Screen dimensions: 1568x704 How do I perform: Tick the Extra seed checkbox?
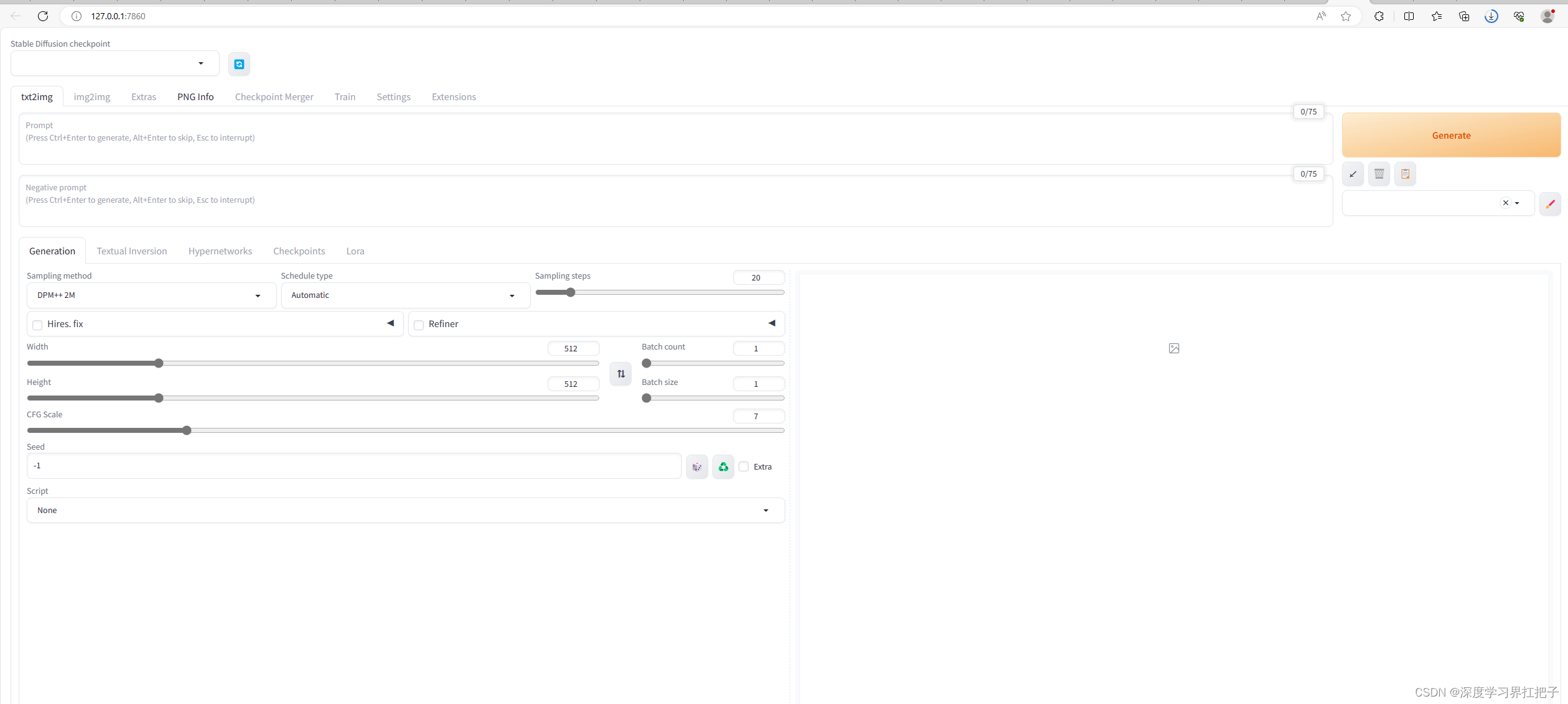tap(744, 466)
